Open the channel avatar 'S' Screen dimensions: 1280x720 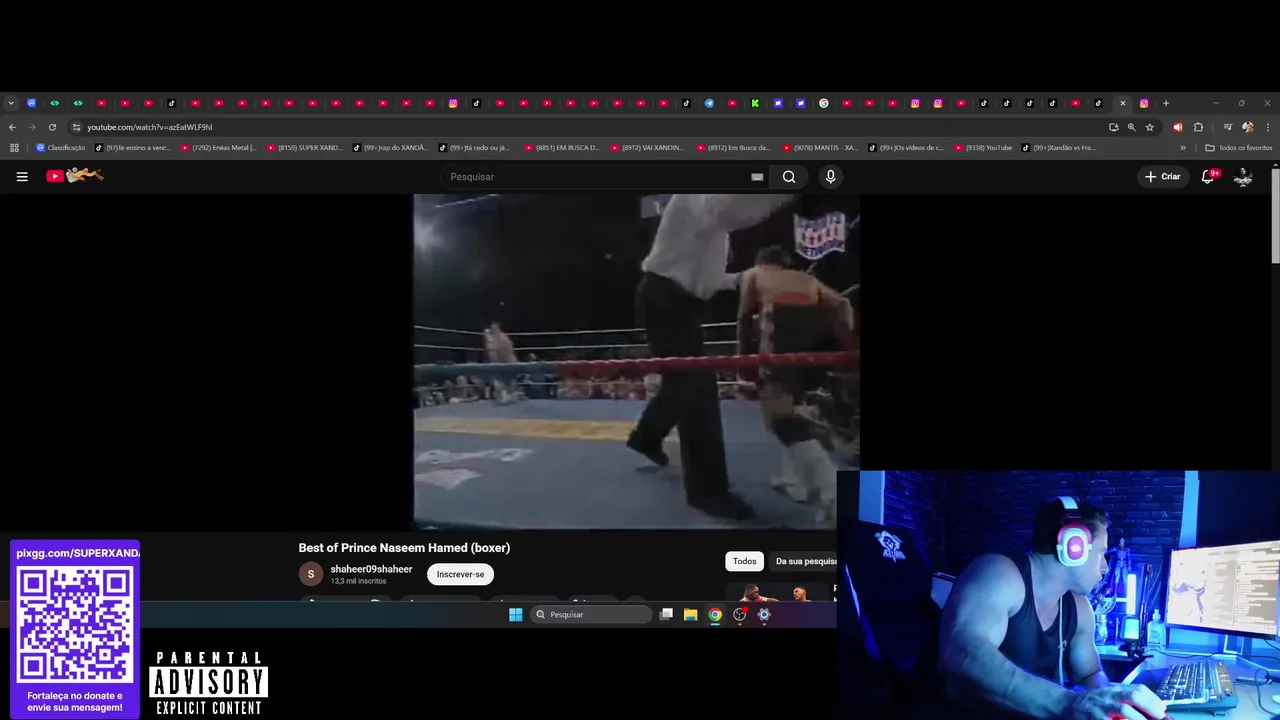click(x=311, y=574)
